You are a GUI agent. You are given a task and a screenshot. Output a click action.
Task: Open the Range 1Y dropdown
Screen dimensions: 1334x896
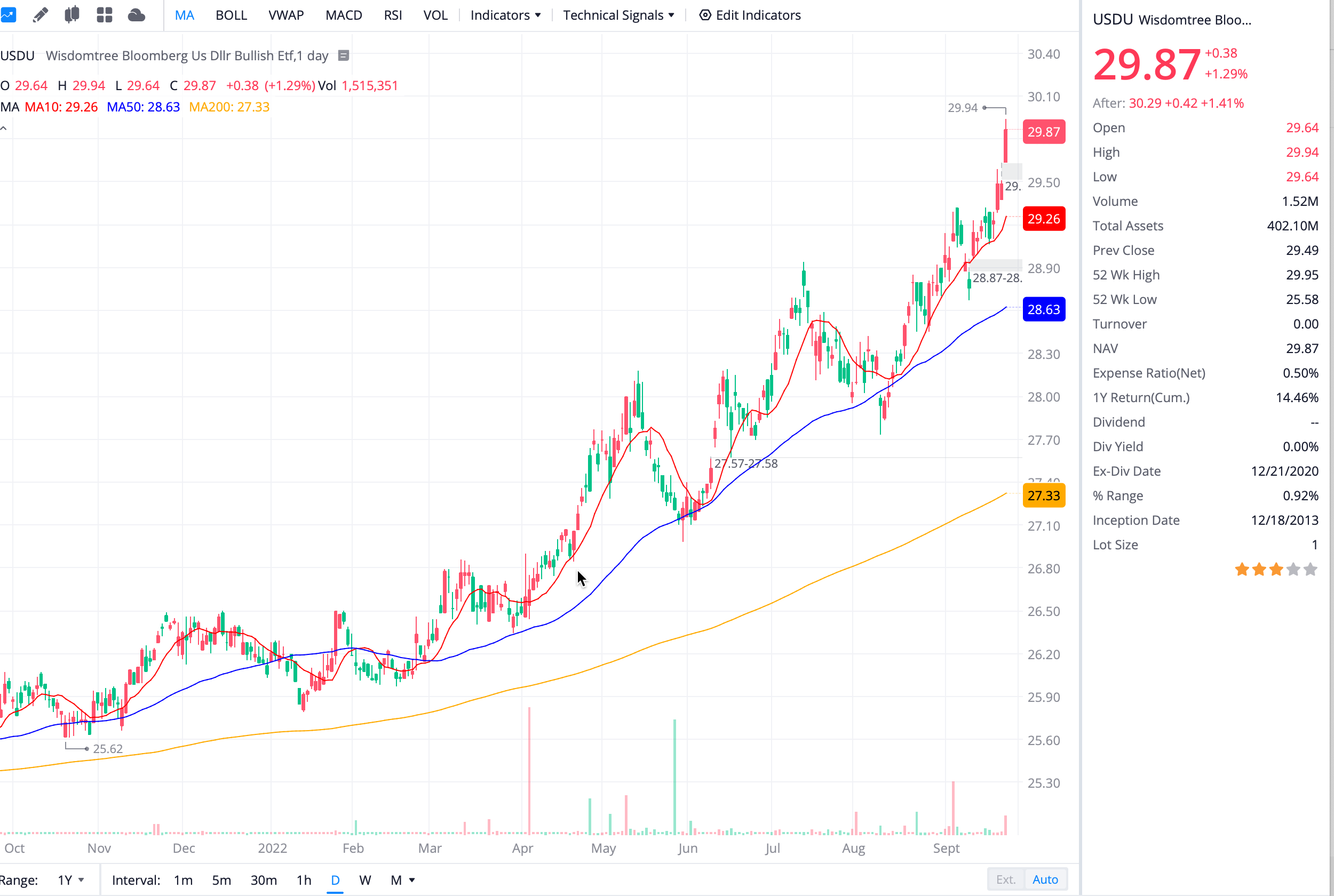point(71,879)
